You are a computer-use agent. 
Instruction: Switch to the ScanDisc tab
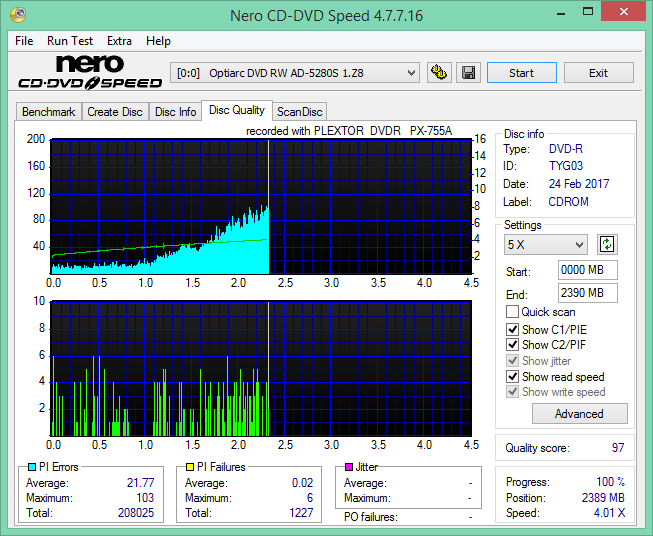[x=300, y=112]
